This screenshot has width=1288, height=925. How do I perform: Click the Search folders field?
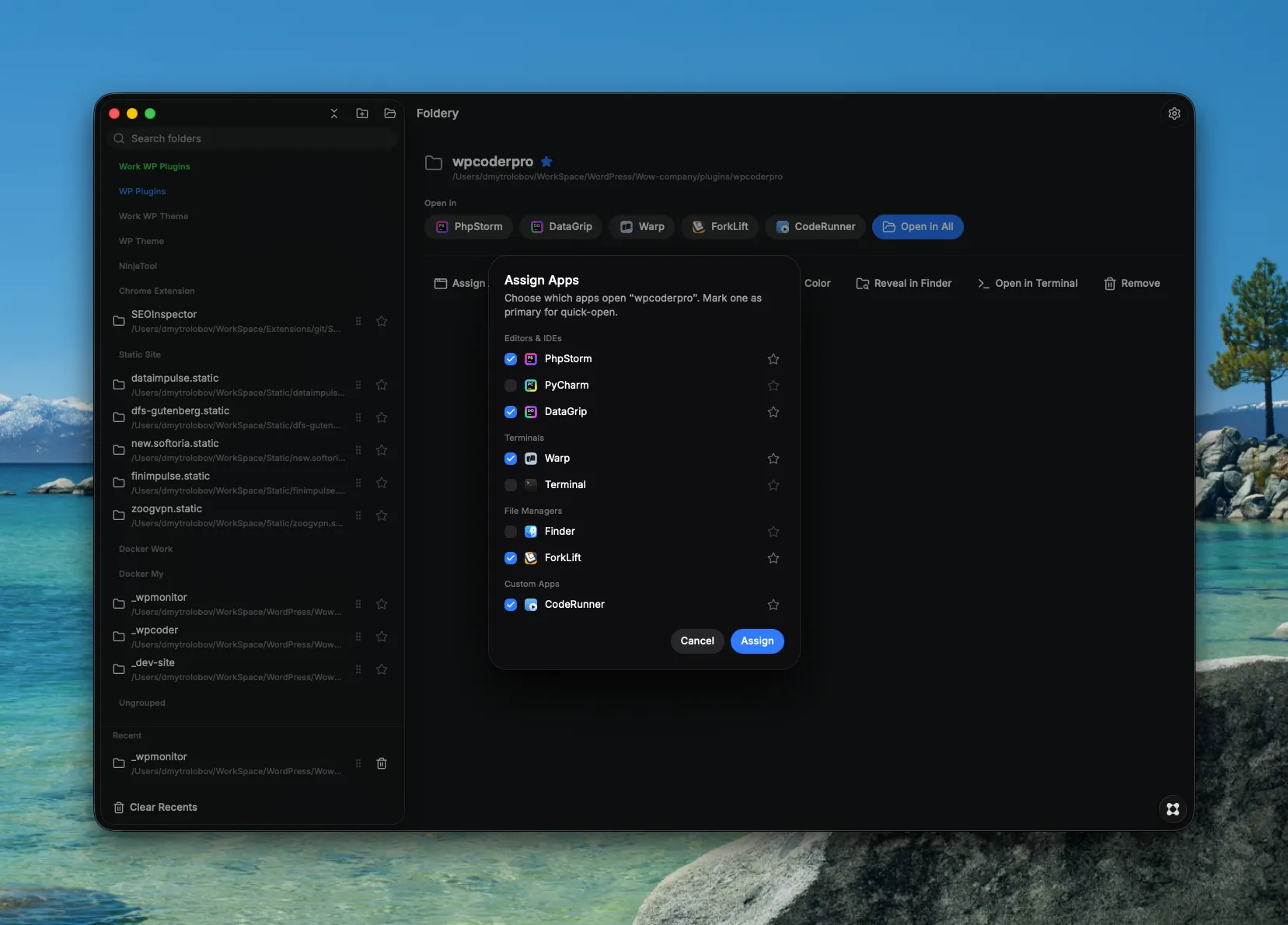(x=253, y=138)
